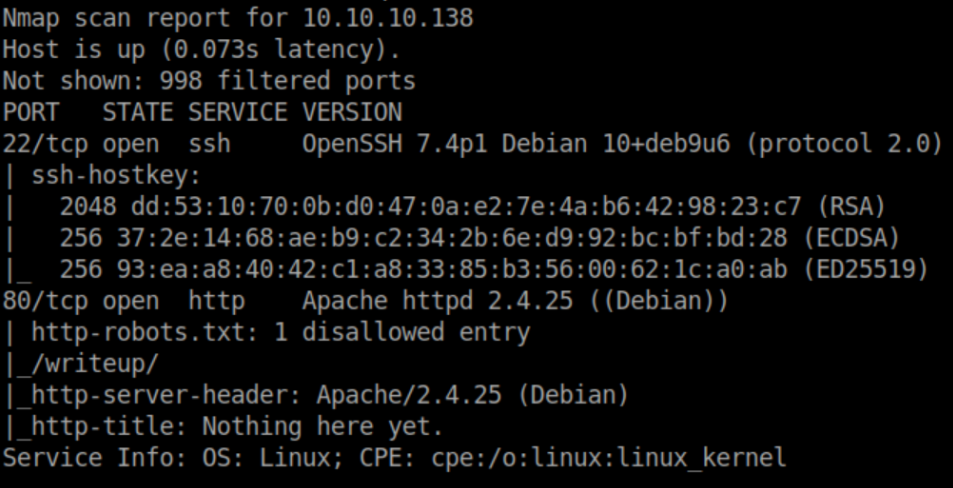Click the "Host is up" latency line
The image size is (953, 488).
[200, 49]
